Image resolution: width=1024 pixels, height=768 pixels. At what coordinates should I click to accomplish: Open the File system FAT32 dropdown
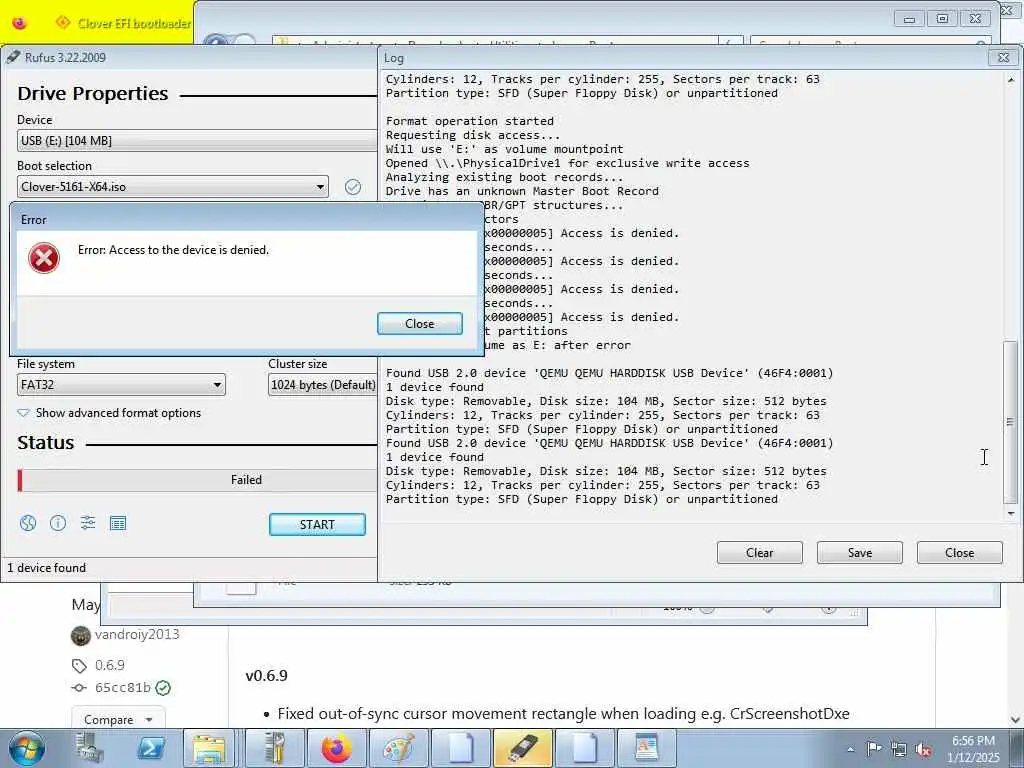[x=121, y=385]
